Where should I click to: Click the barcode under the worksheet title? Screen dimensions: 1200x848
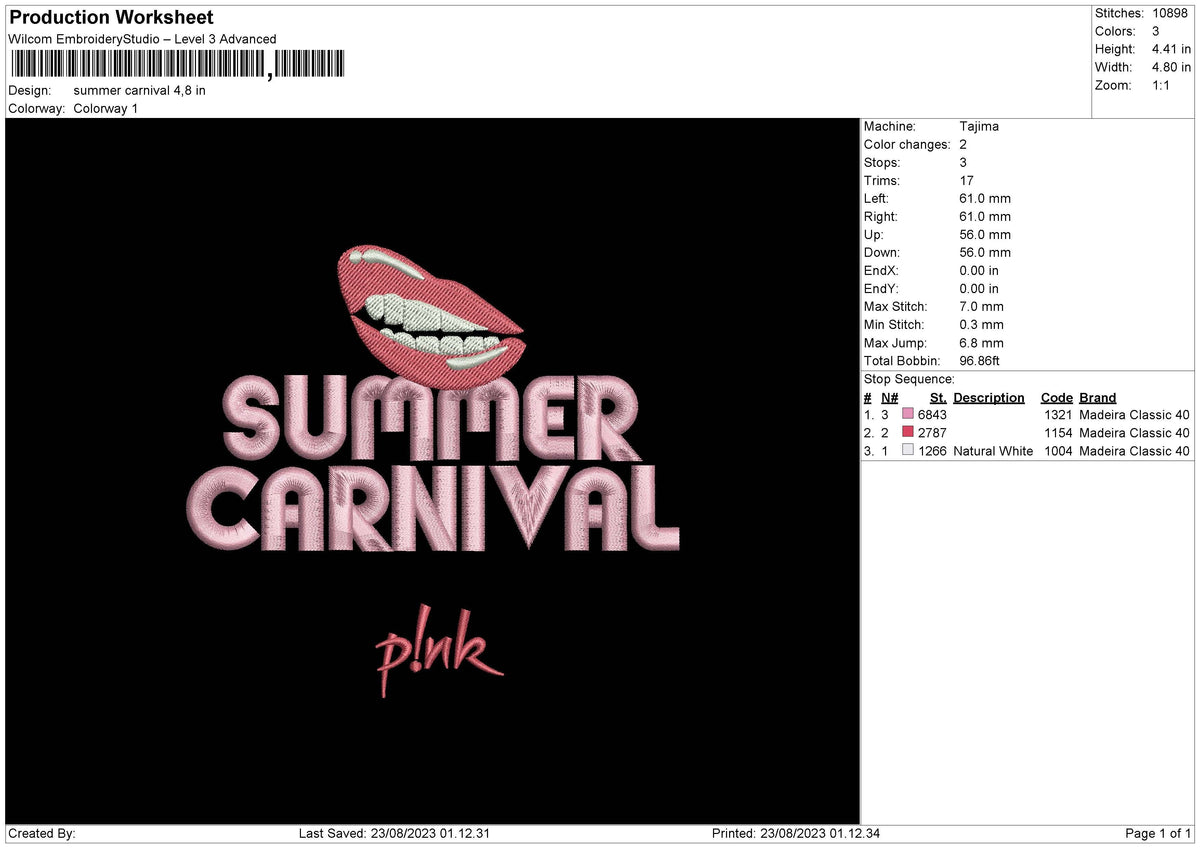[x=177, y=65]
